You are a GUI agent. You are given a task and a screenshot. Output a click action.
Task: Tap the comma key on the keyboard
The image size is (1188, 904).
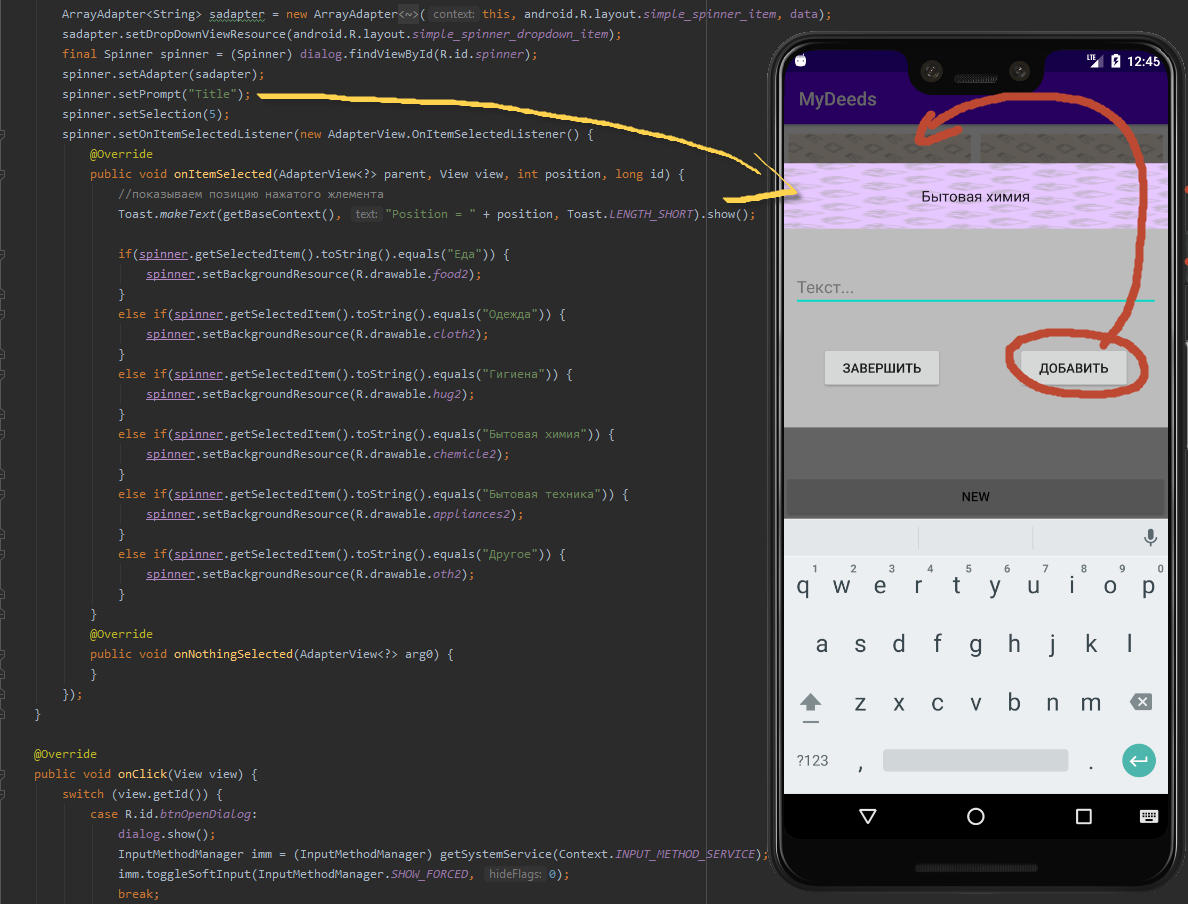pos(861,767)
